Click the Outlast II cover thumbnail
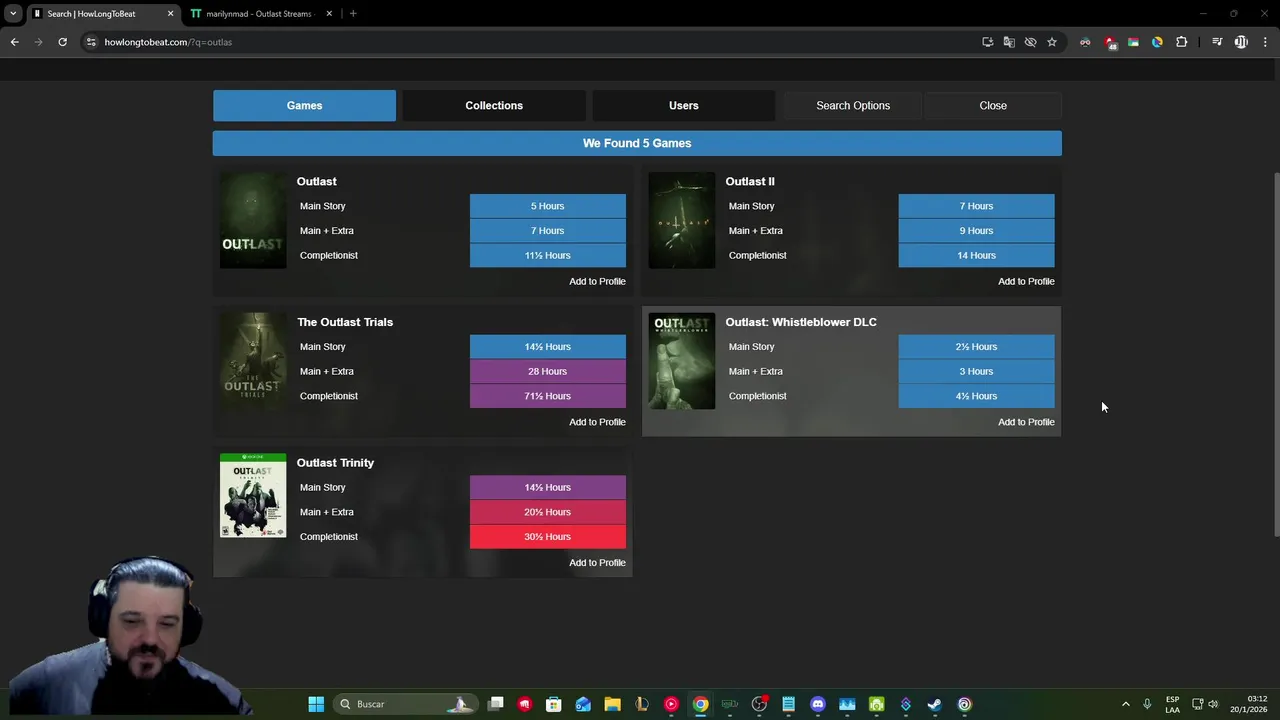Screen dimensions: 1280x720 pyautogui.click(x=682, y=220)
